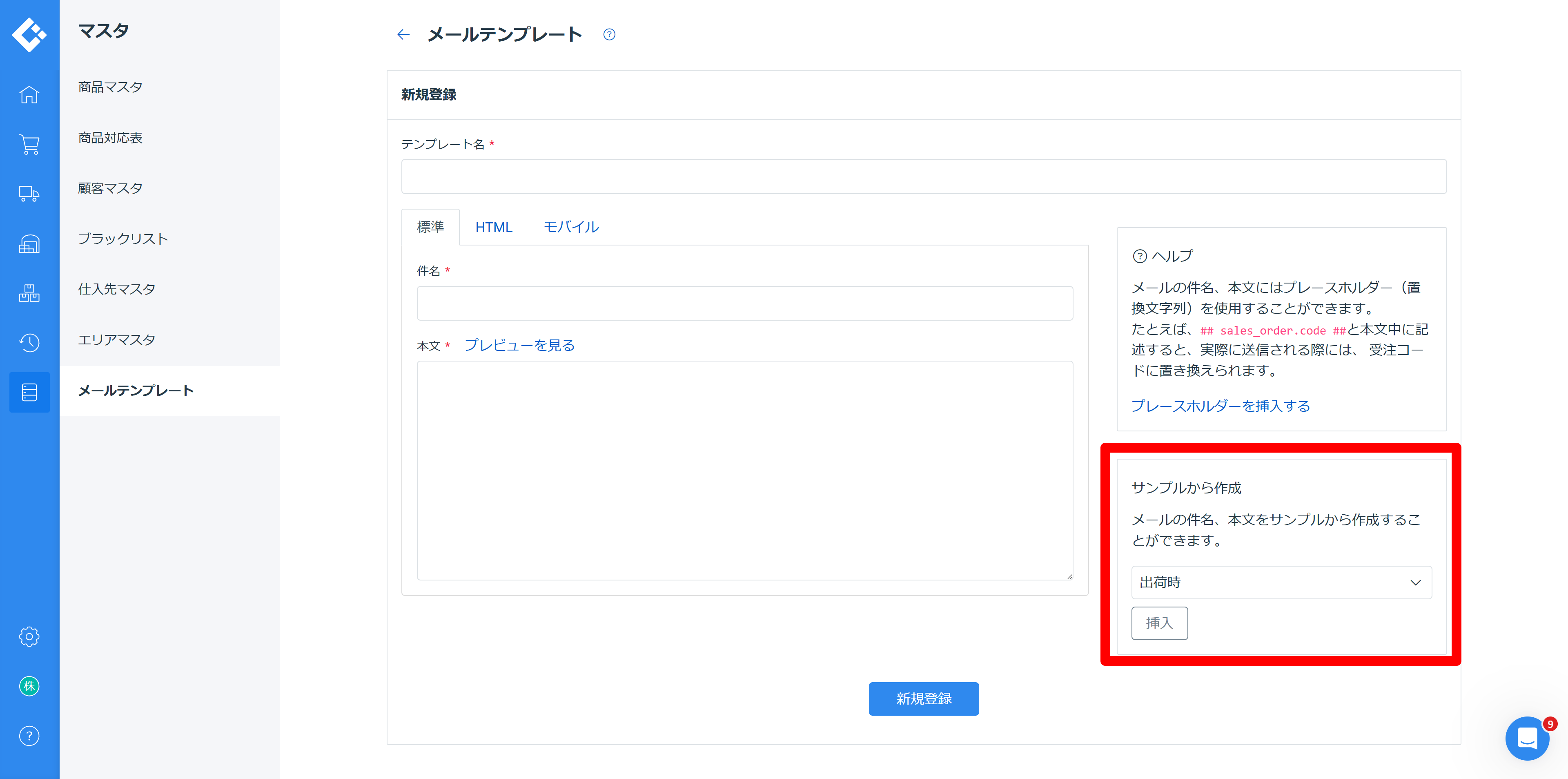Image resolution: width=1568 pixels, height=779 pixels.
Task: Open the green company account avatar
Action: coord(29,686)
